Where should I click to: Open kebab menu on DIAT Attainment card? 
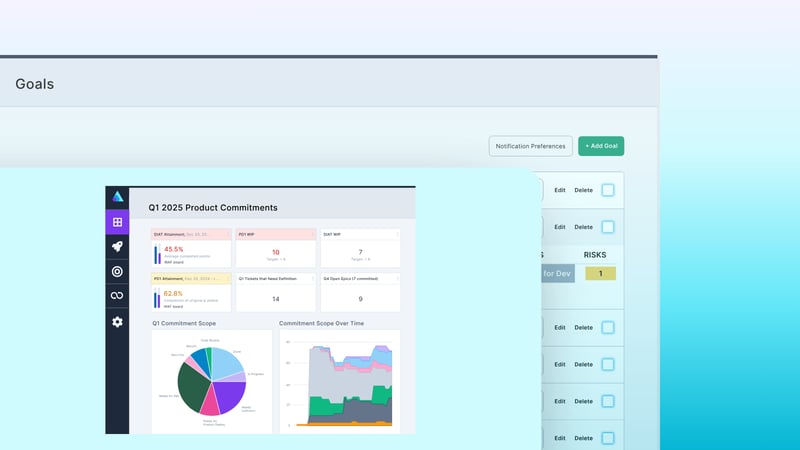[x=226, y=234]
